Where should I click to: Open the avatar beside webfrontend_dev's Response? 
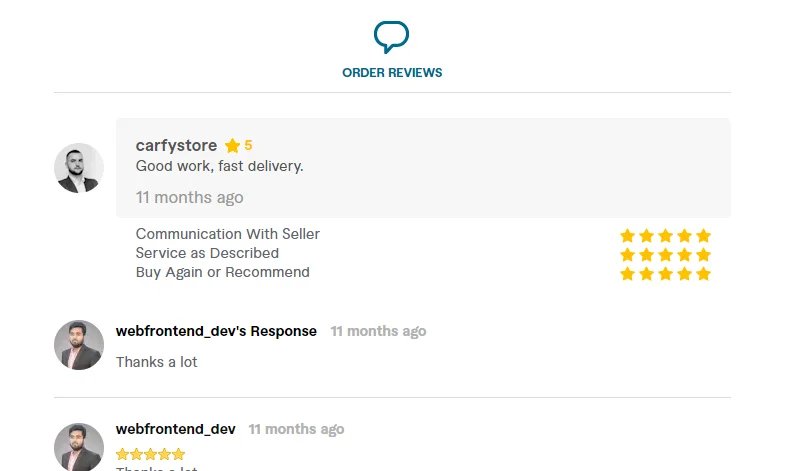[79, 345]
